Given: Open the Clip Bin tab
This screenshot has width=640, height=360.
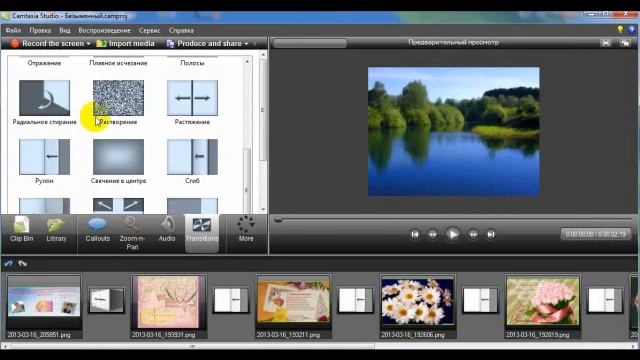Looking at the screenshot, I should (21, 231).
